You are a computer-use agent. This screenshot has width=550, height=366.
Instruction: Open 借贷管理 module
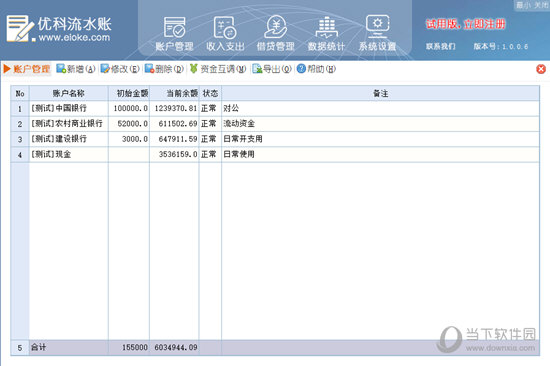click(276, 34)
